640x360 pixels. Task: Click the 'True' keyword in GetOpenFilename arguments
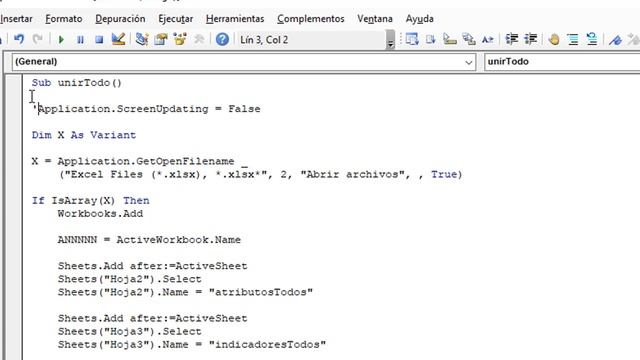[444, 174]
